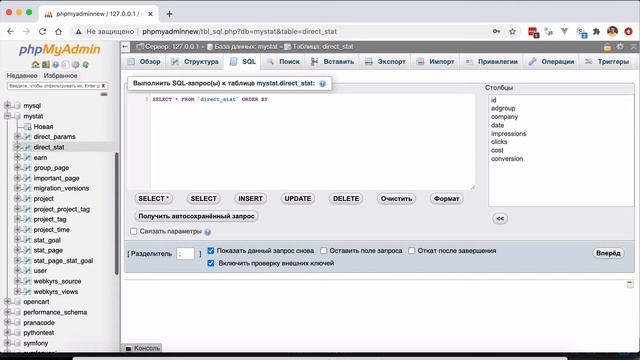The image size is (640, 360).
Task: Uncheck Показать данный запрос снова
Action: pos(211,251)
